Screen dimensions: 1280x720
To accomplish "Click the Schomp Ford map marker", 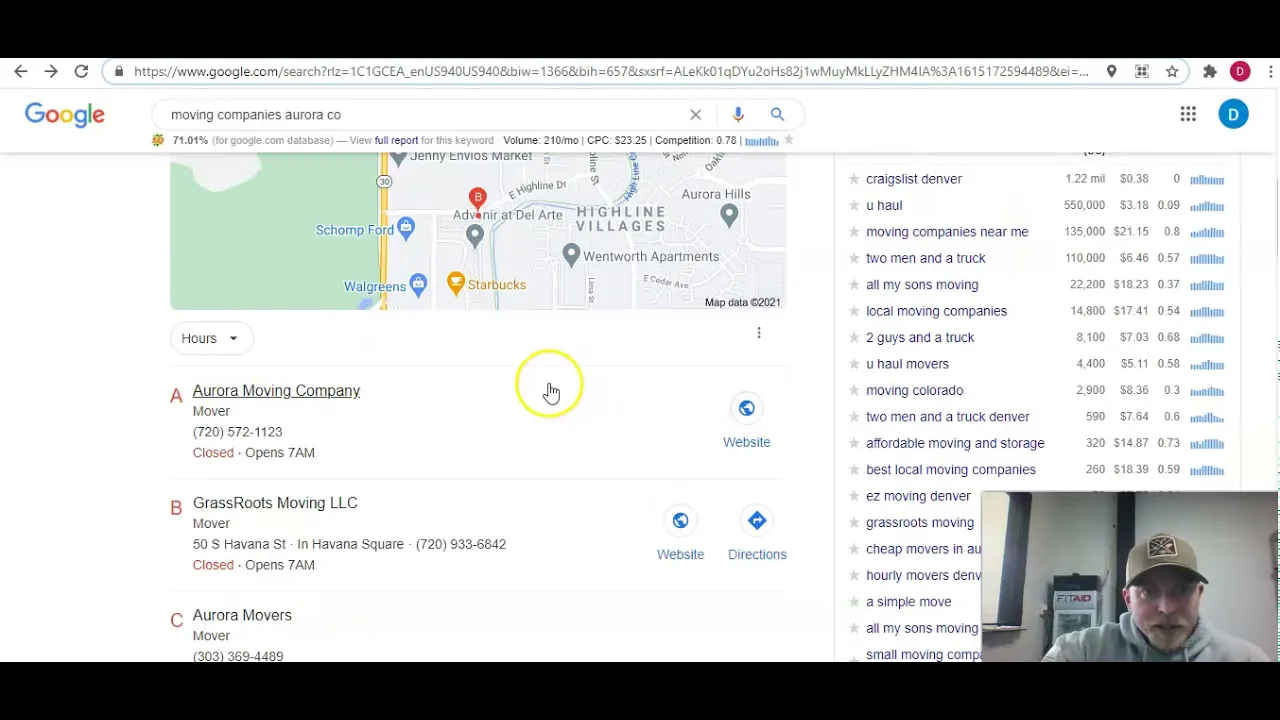I will tap(406, 229).
